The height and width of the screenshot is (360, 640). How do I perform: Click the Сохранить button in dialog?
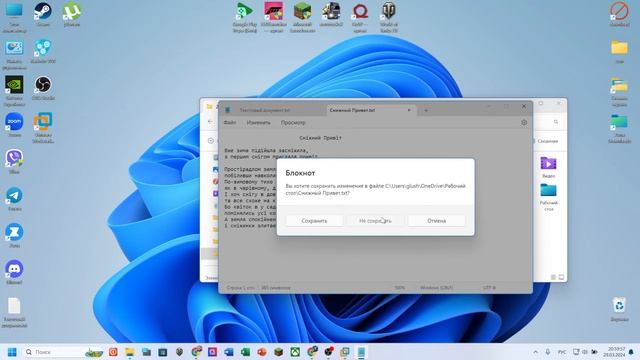[x=314, y=221]
